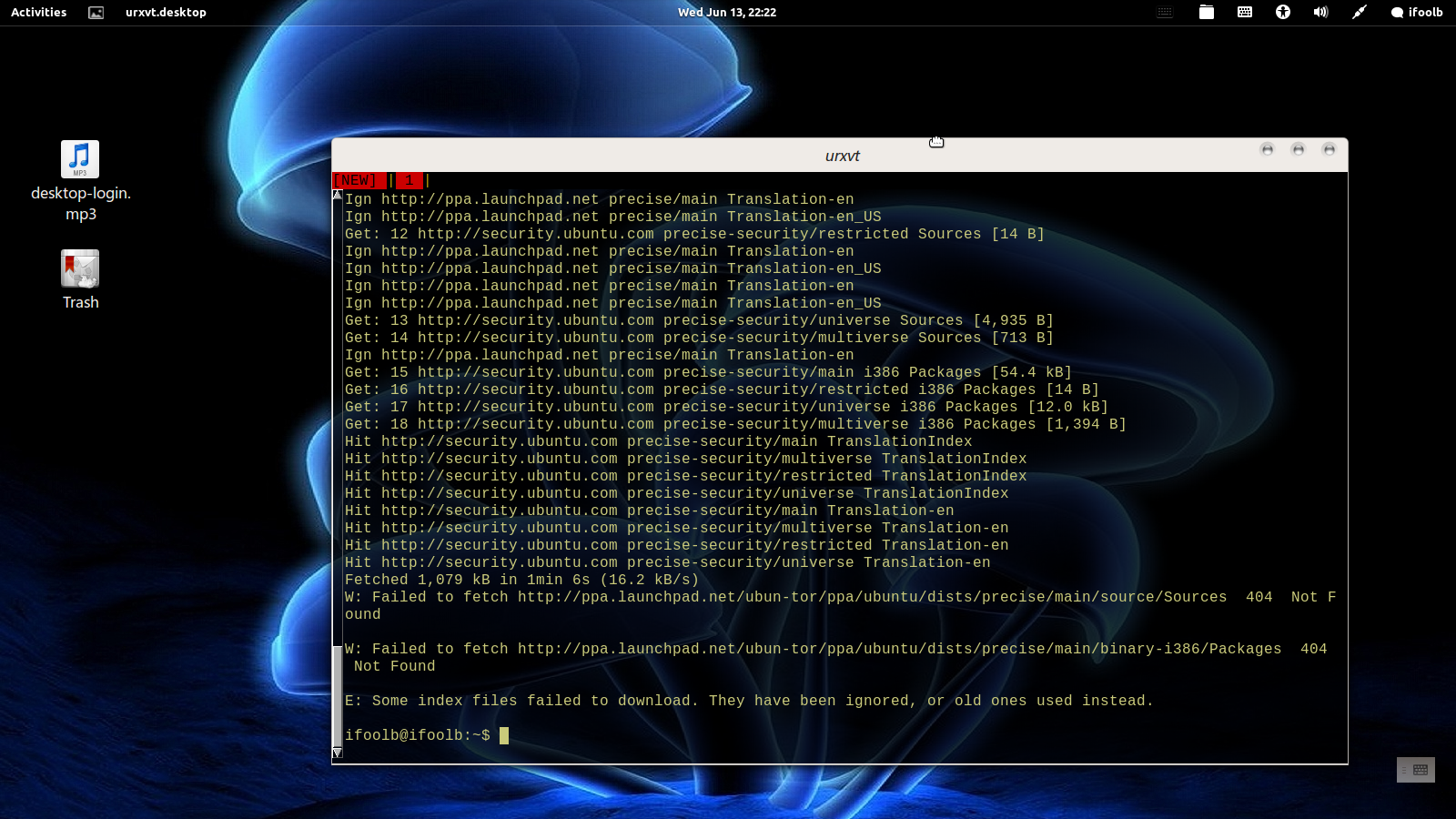Click the last of three title bar buttons
The image size is (1456, 819).
1329,149
